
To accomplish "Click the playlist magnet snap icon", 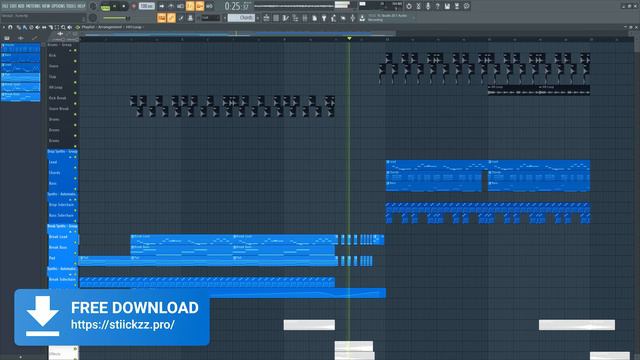I will pyautogui.click(x=10, y=27).
